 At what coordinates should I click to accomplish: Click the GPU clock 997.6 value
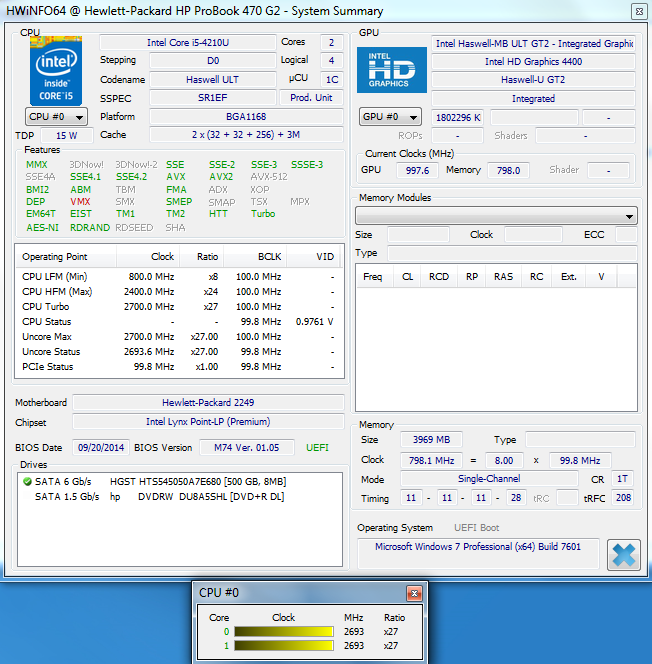point(417,170)
